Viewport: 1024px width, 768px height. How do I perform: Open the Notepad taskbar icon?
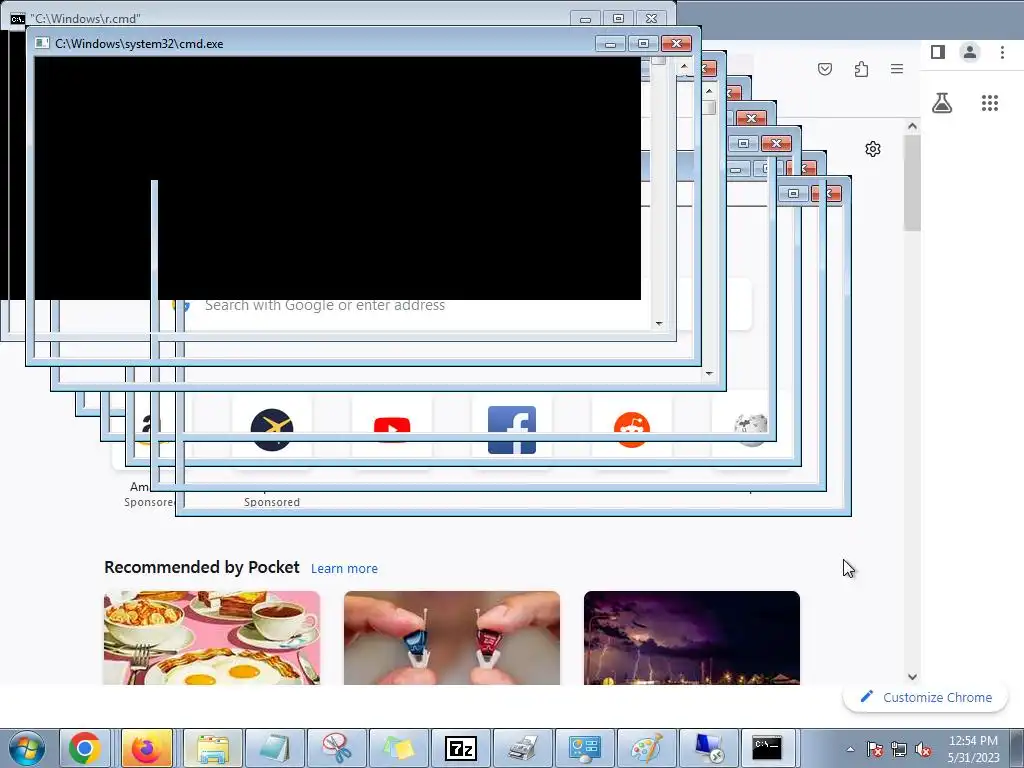[275, 748]
